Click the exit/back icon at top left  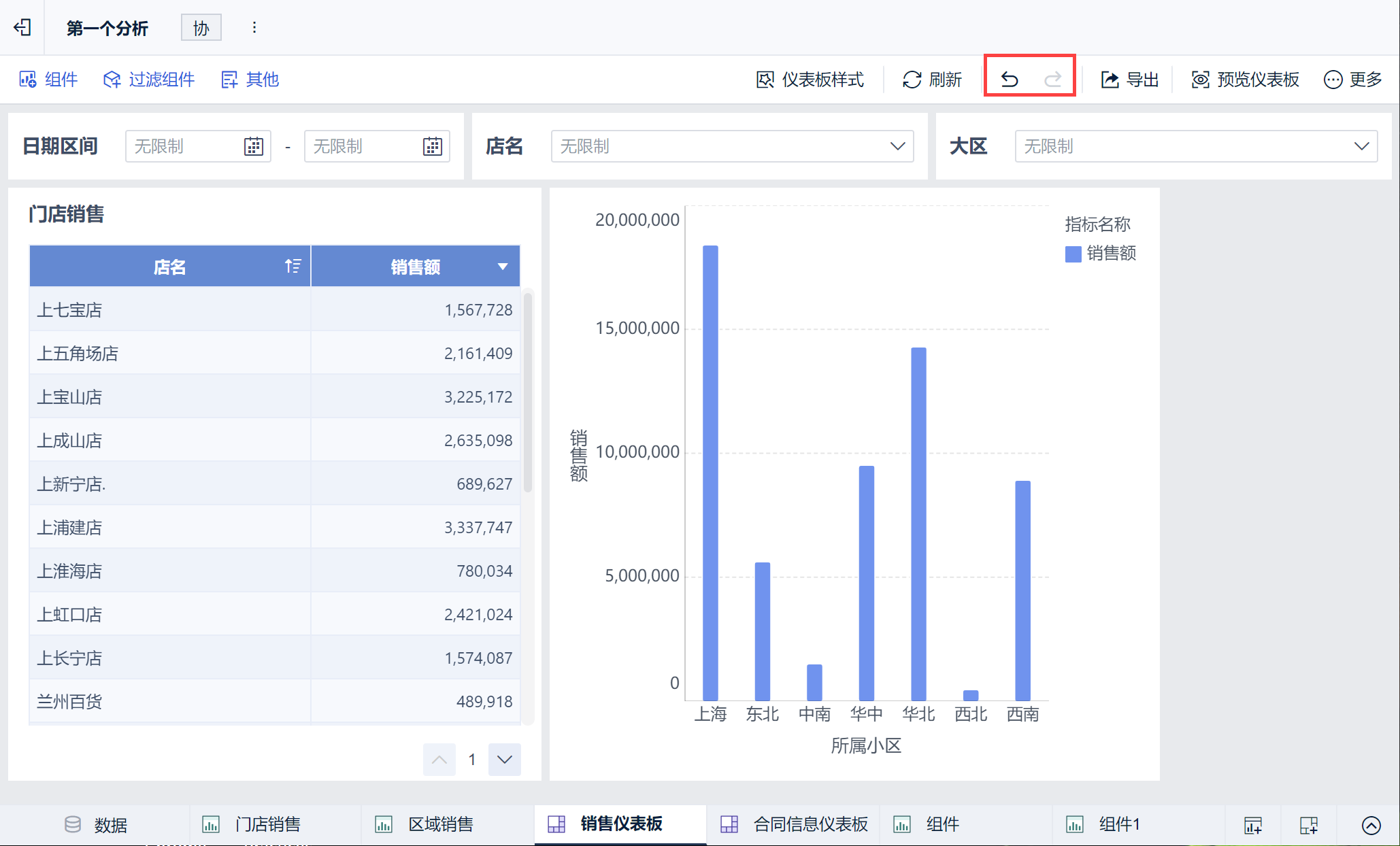22,27
